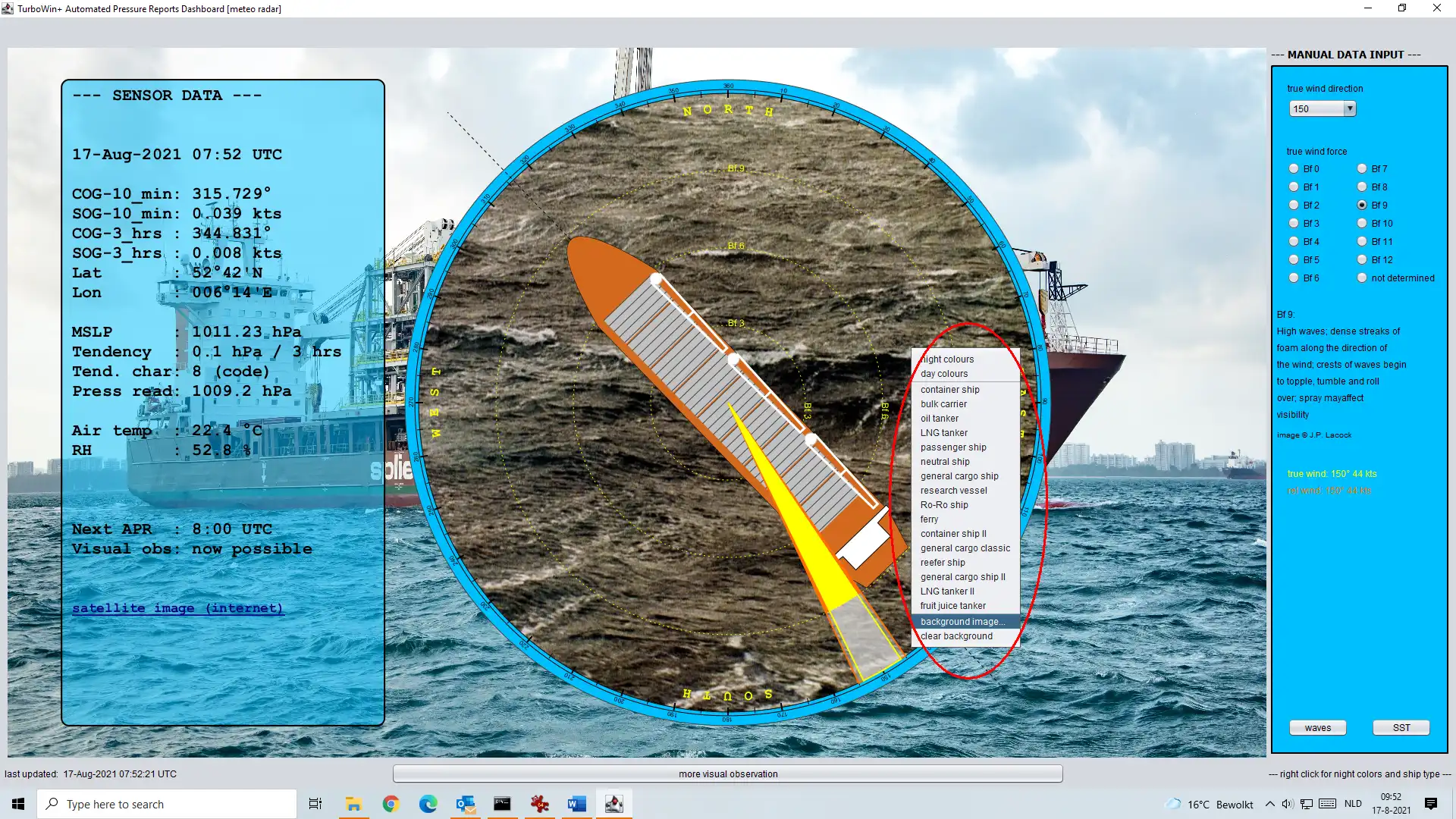
Task: Select 'background image...' from context menu
Action: [x=962, y=621]
